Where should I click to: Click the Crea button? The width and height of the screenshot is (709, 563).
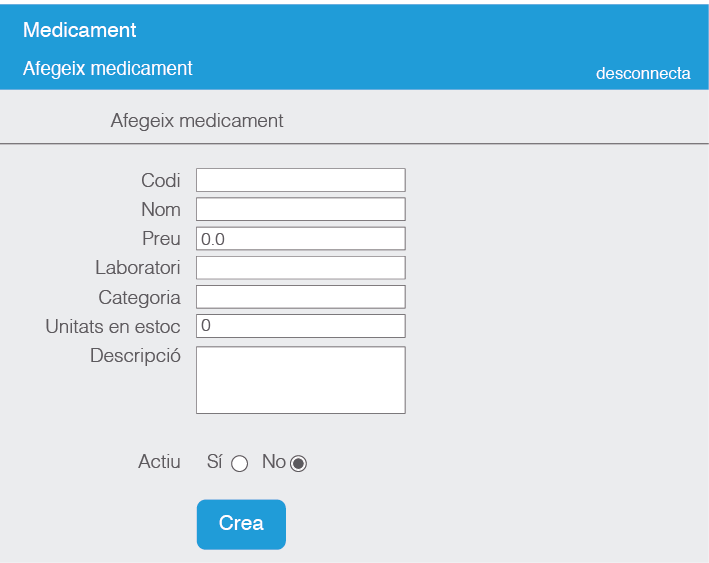click(241, 524)
